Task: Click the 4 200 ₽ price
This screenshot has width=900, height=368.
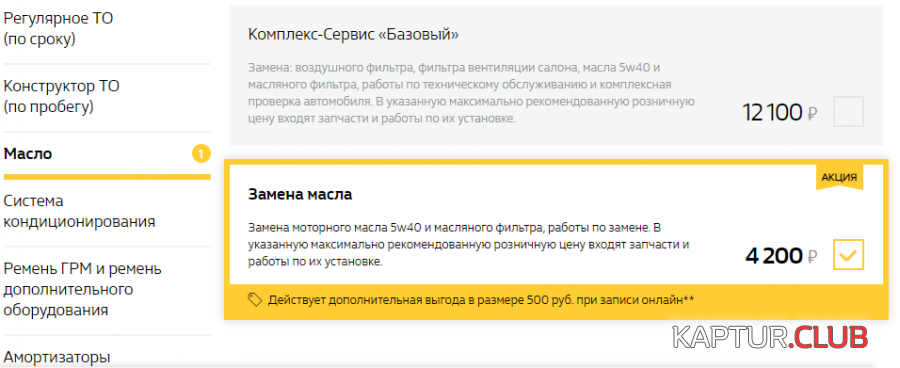Action: (x=781, y=255)
